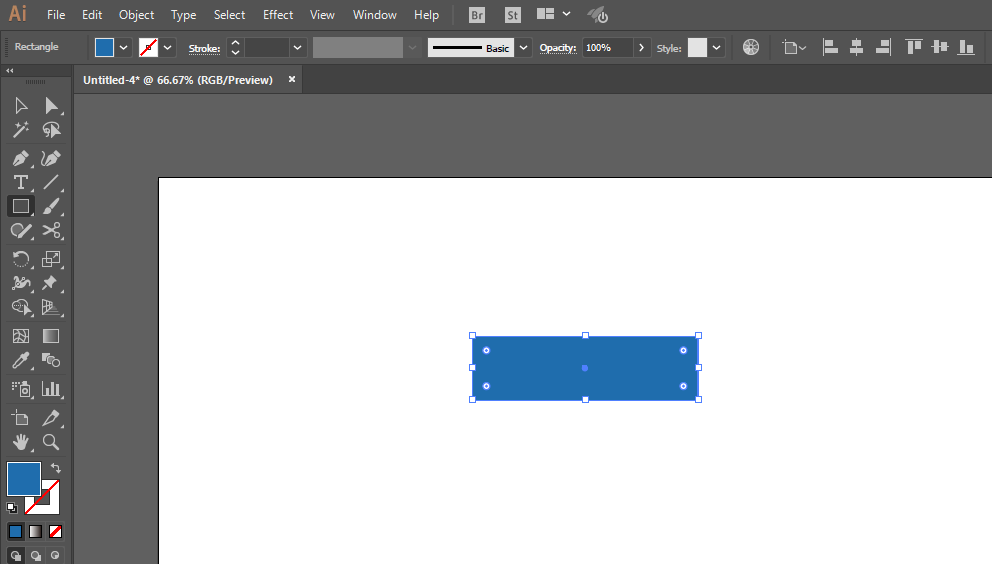Expand stroke weight dropdown

(x=297, y=47)
